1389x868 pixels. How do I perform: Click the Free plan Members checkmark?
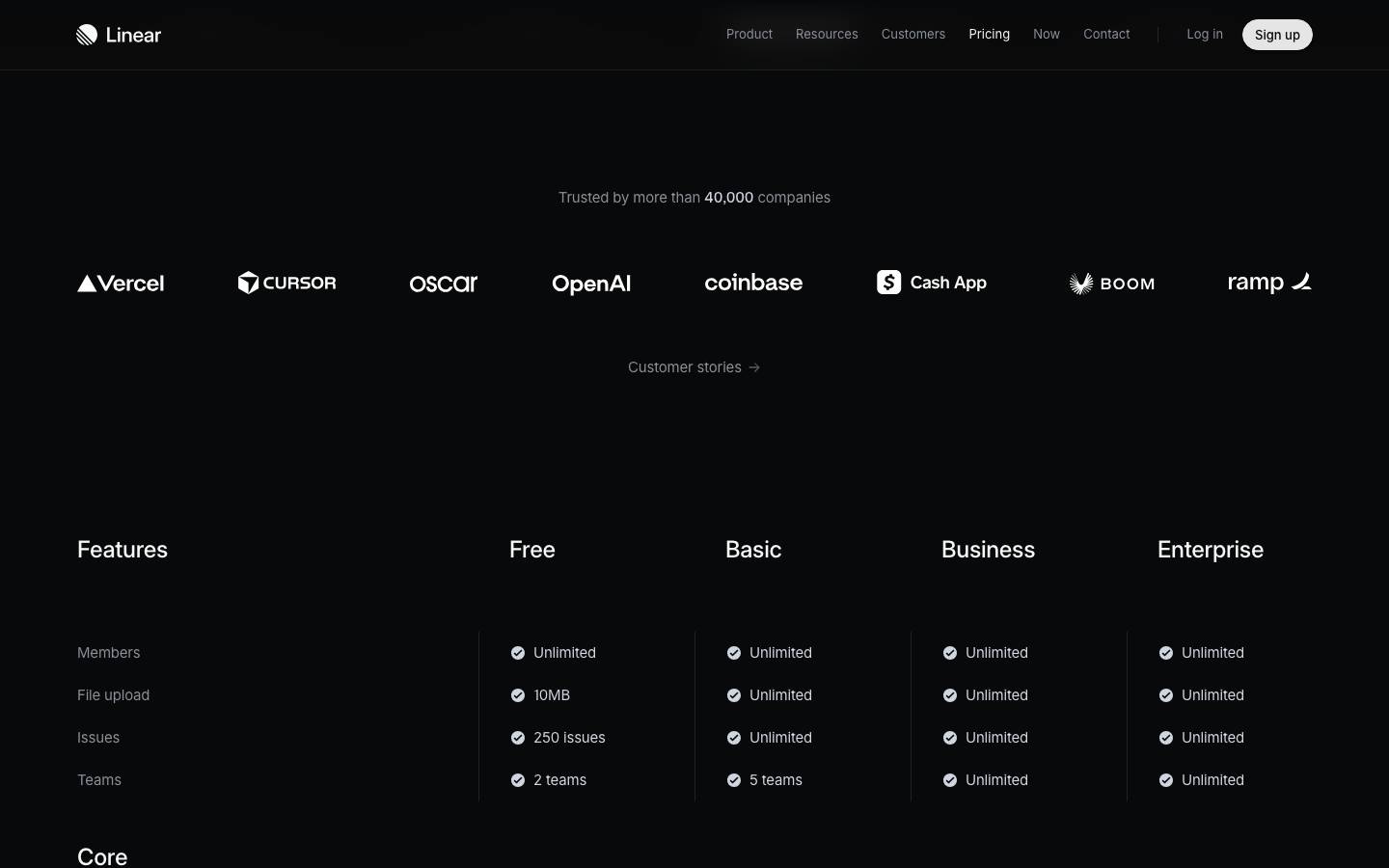tap(518, 653)
